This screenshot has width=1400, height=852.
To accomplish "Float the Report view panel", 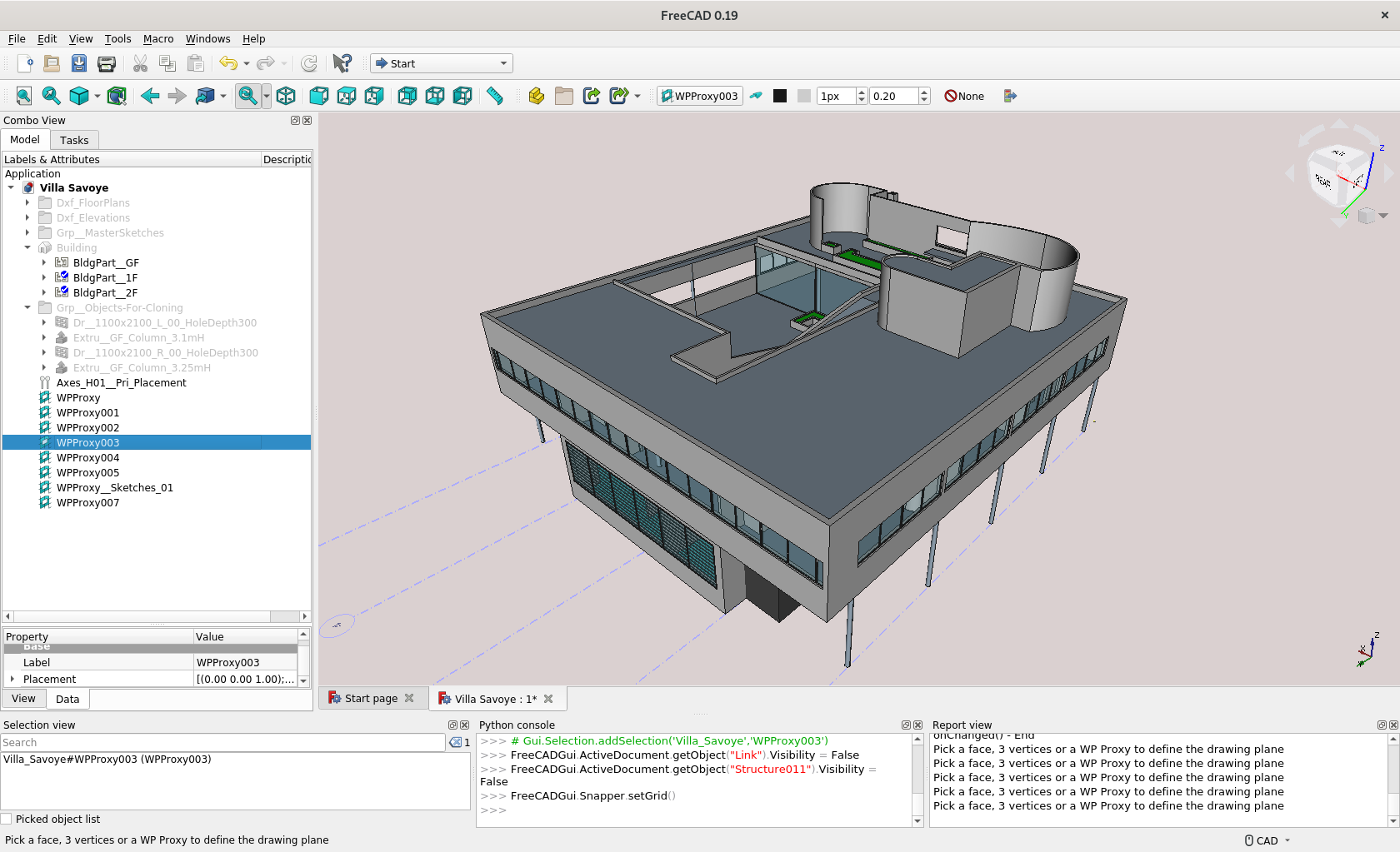I will coord(1382,725).
